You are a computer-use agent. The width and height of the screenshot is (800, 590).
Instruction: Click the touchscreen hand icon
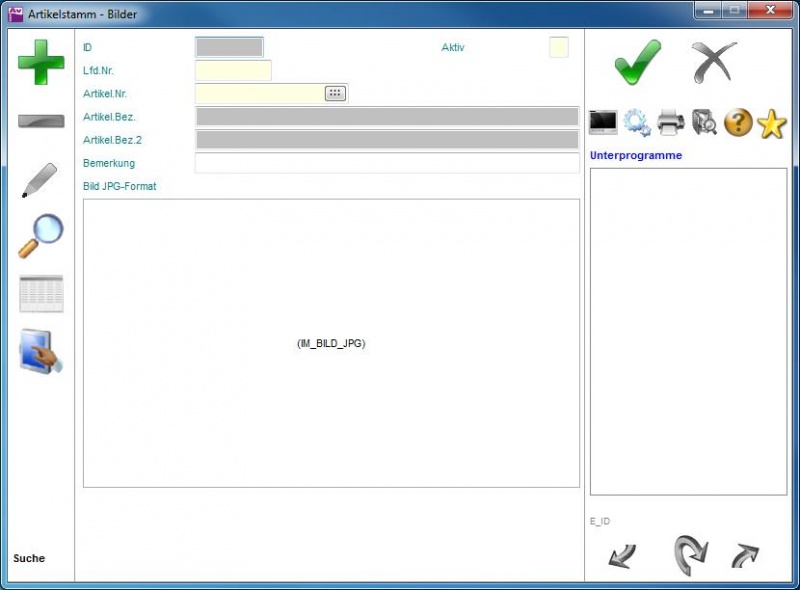[x=42, y=352]
